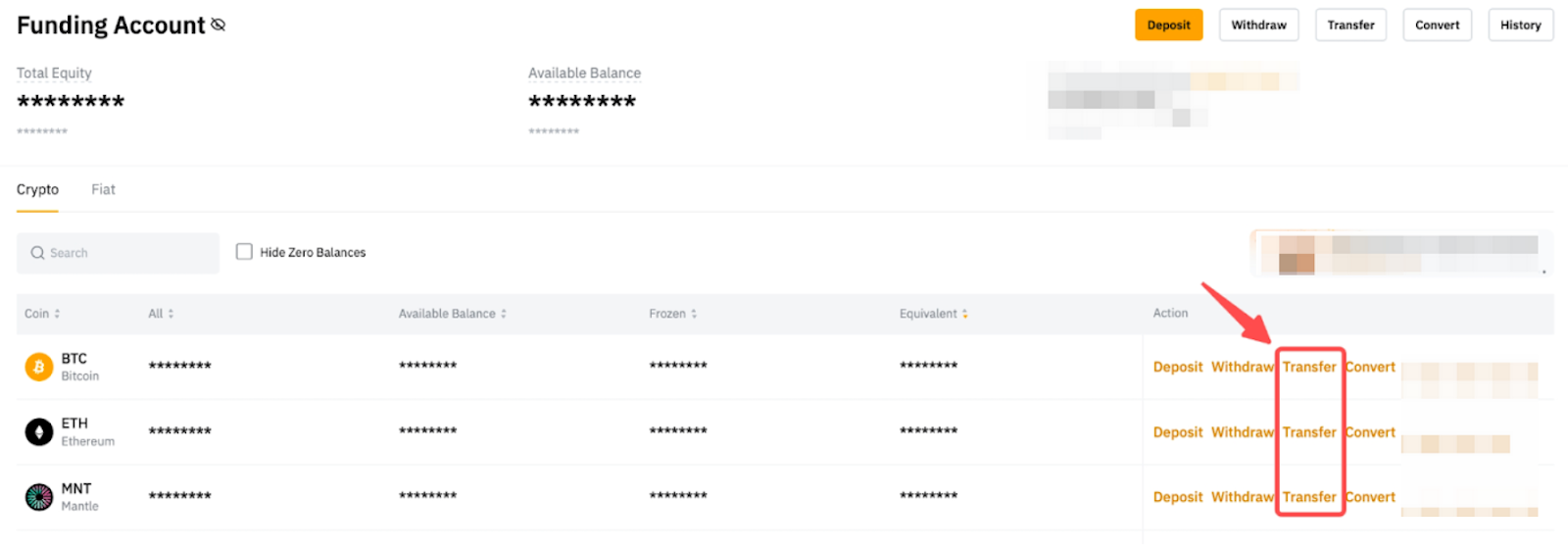Screen dimensions: 1568x552
Task: Open the History page button
Action: (1520, 25)
